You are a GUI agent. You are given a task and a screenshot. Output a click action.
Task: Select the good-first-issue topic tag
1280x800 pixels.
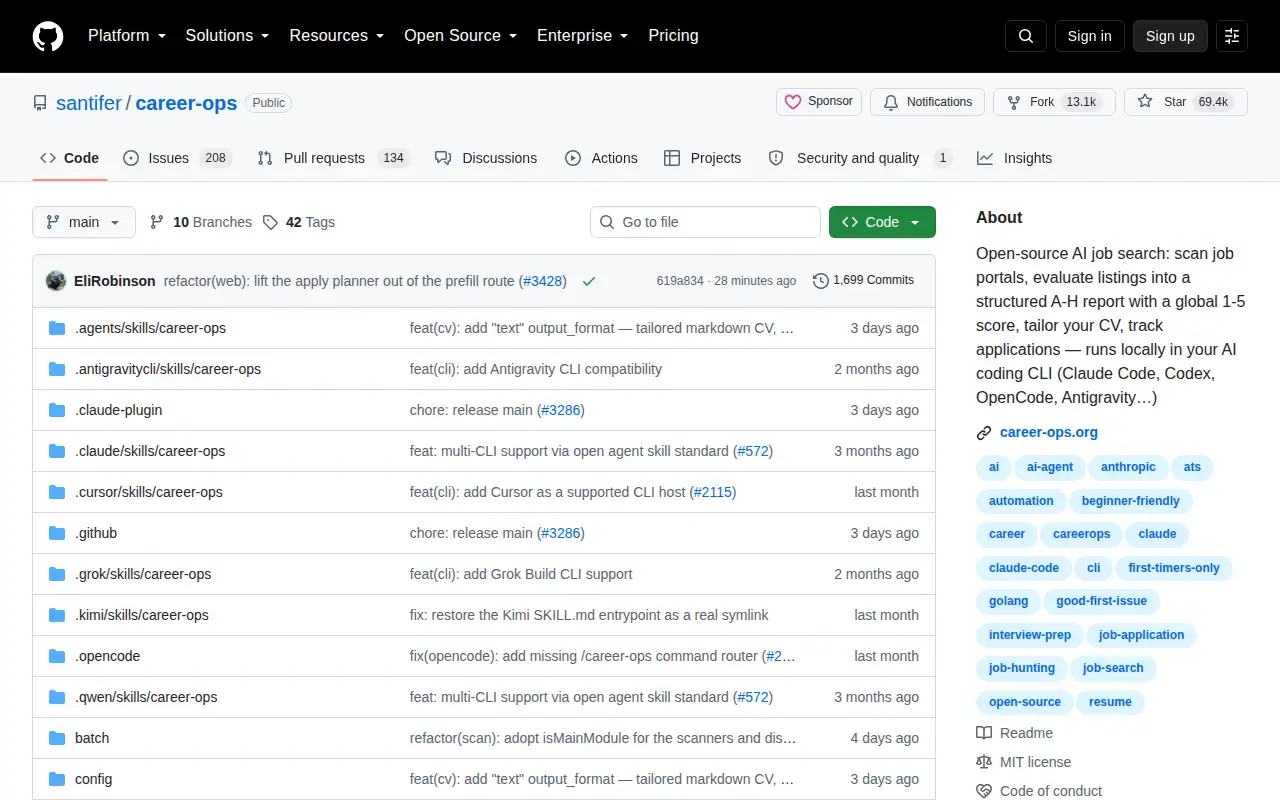(1101, 601)
